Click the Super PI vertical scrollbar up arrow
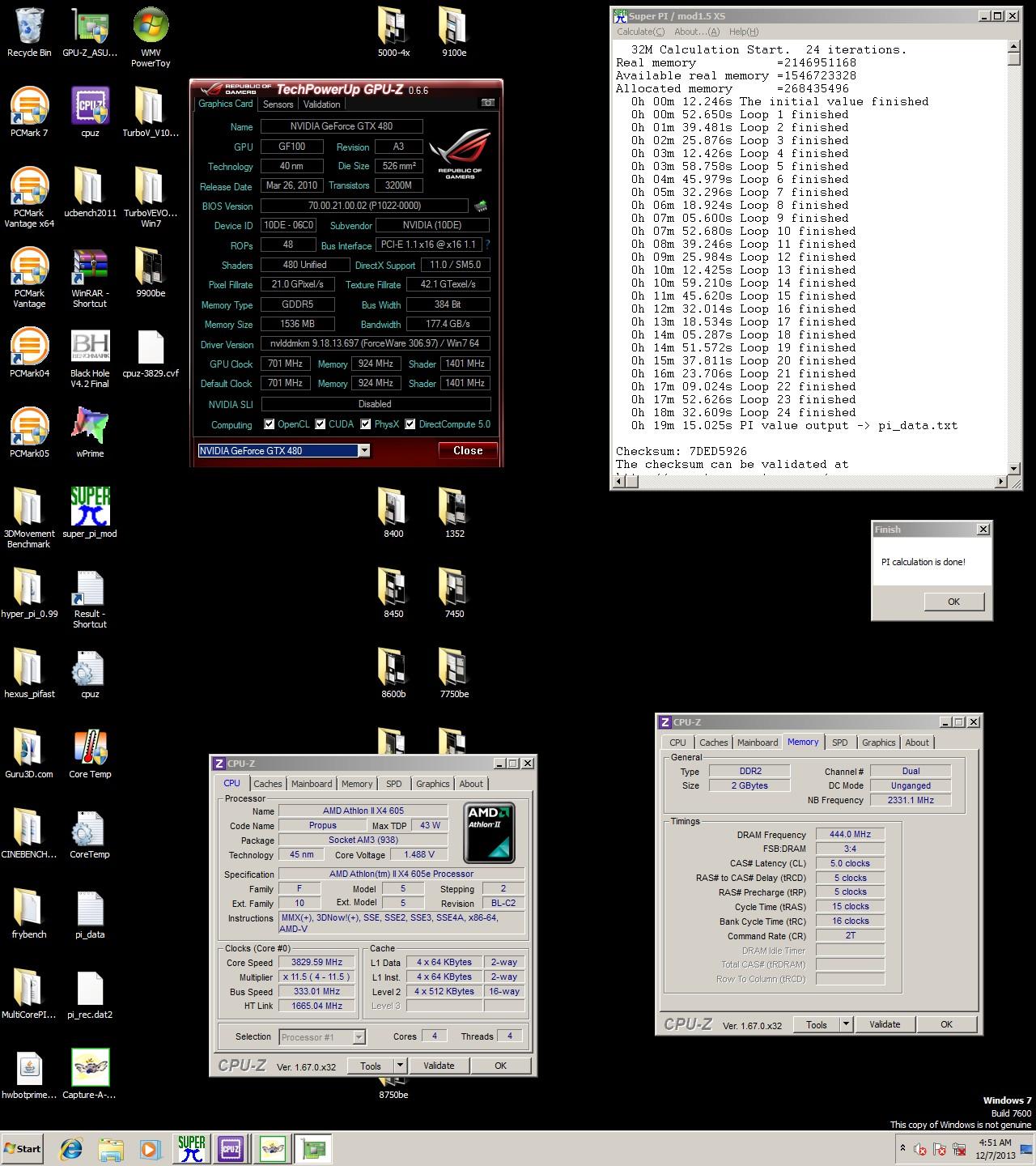This screenshot has height=1166, width=1036. coord(1014,48)
